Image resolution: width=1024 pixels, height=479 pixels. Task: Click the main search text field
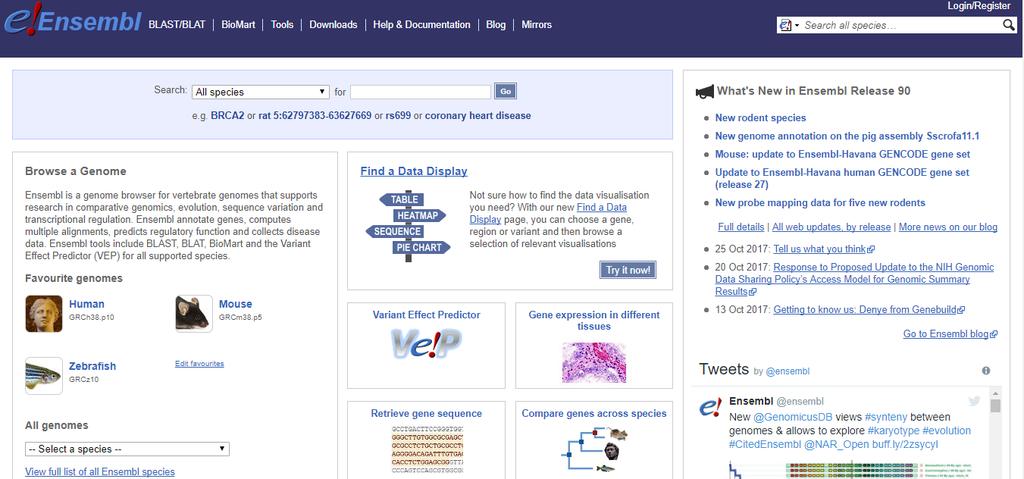[x=421, y=92]
